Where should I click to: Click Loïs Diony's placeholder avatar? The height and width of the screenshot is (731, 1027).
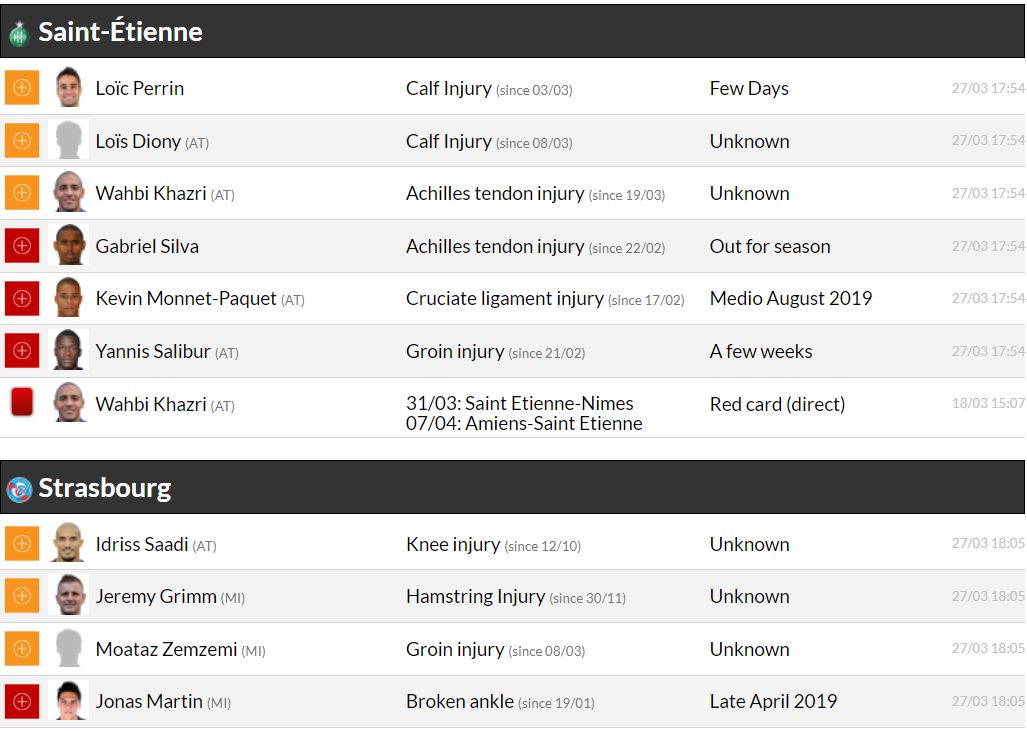point(69,141)
